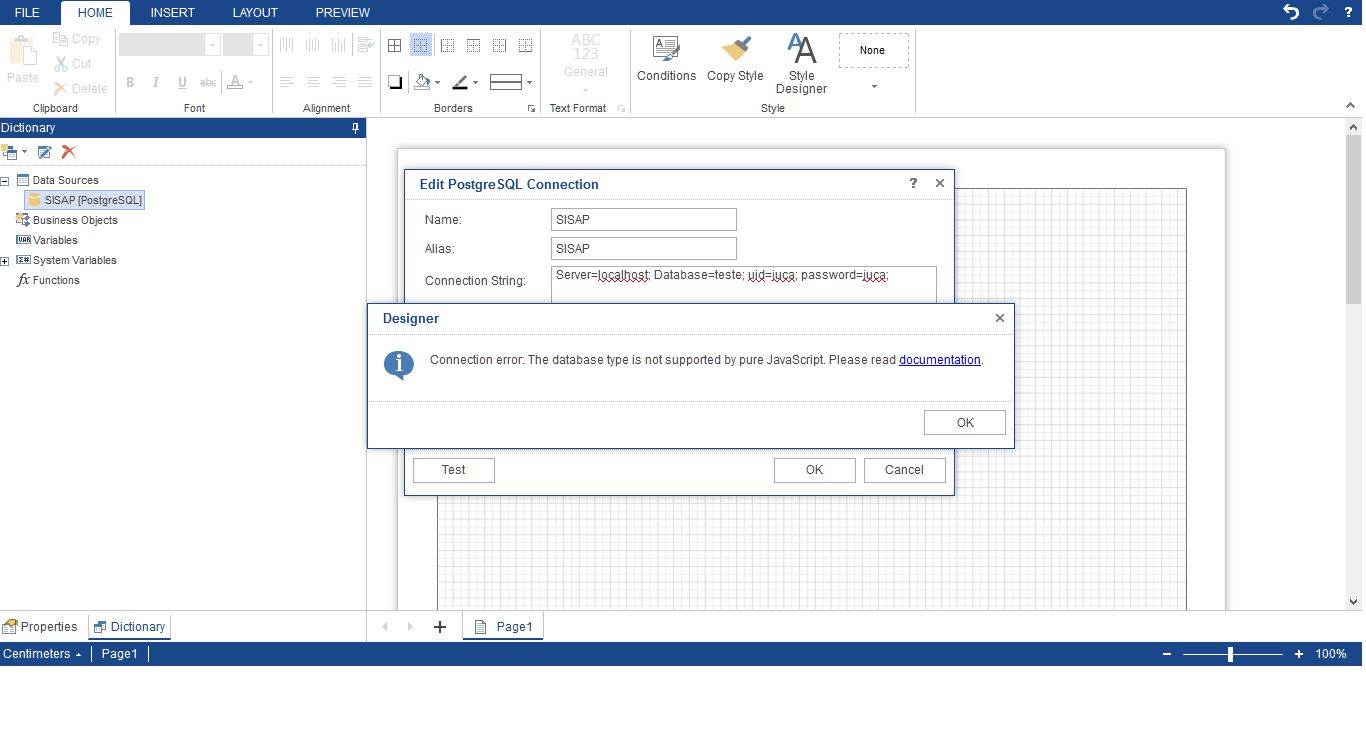Click the Edit icon in Dictionary toolbar

[x=44, y=152]
